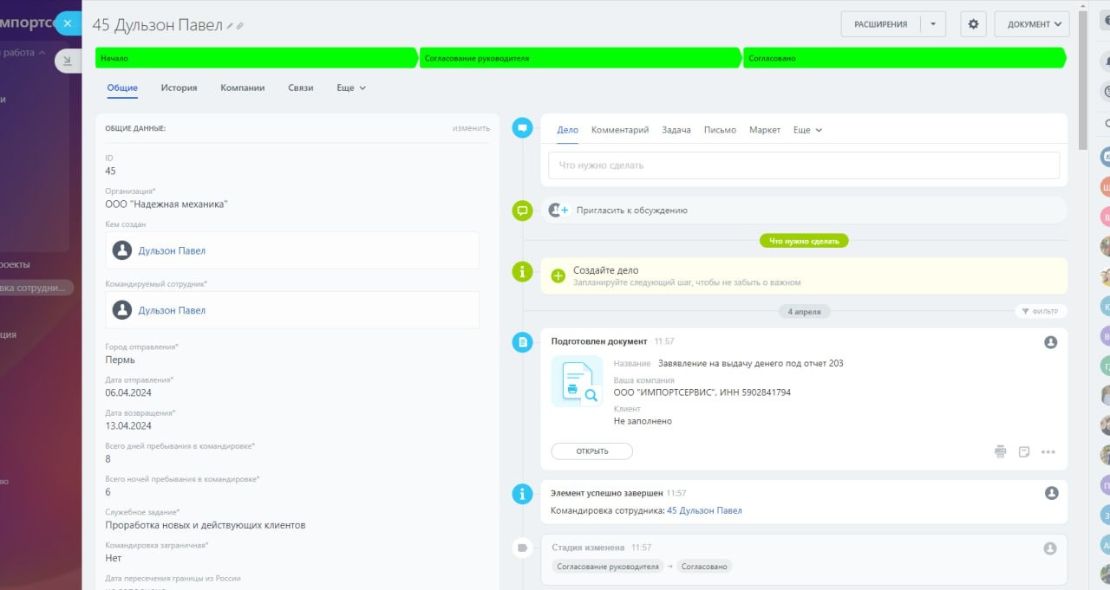Viewport: 1110px width, 590px height.
Task: Click the green Что нужно сделать label
Action: tap(803, 242)
